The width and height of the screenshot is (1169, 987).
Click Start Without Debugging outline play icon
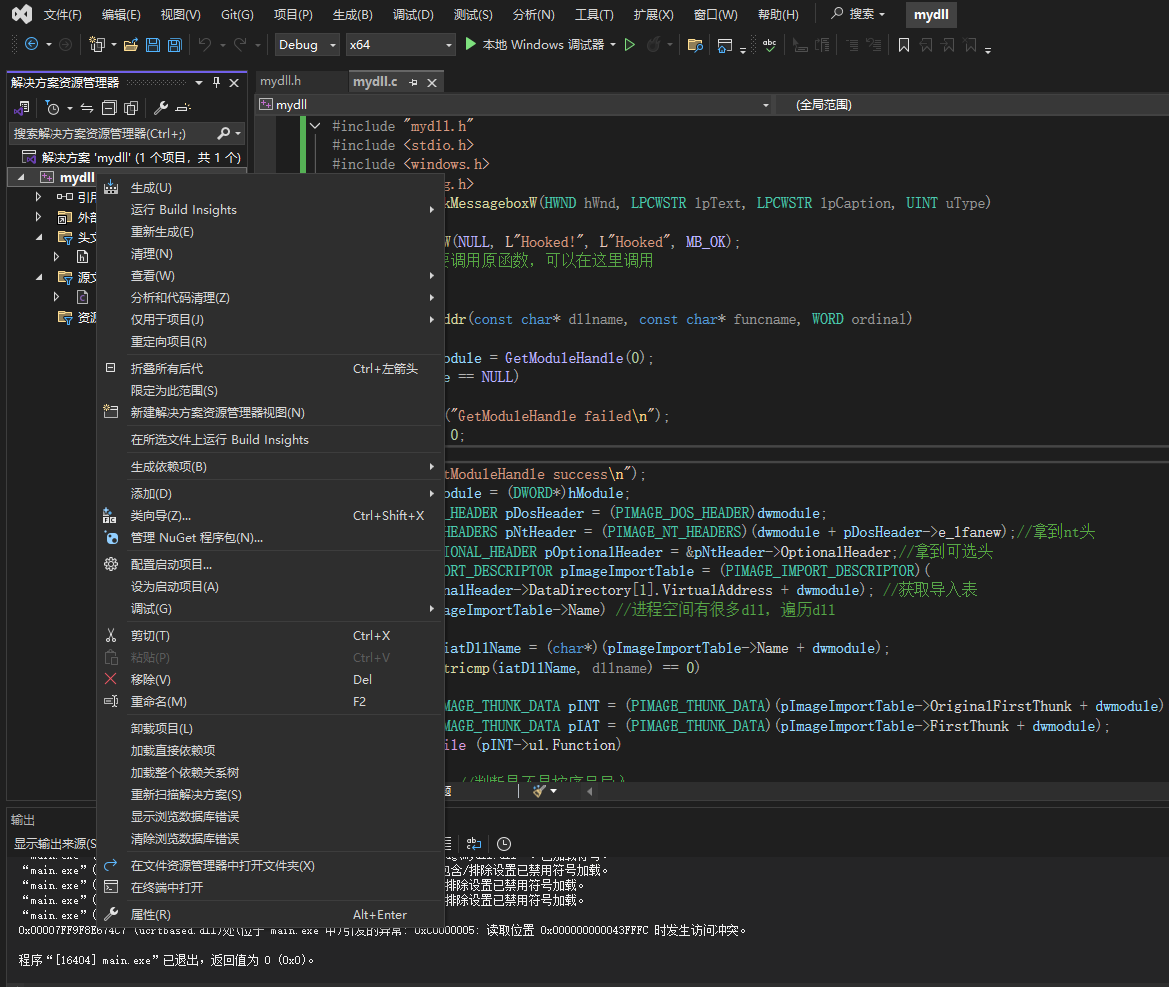coord(630,45)
